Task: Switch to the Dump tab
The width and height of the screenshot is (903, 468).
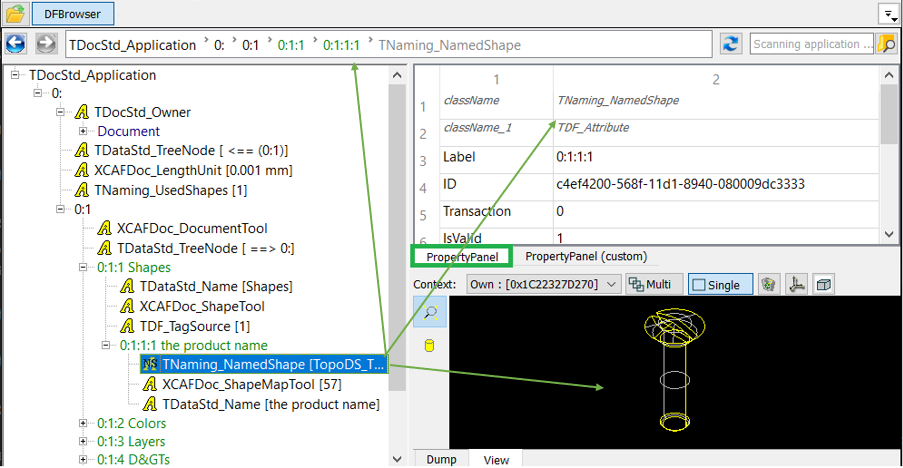Action: tap(442, 459)
